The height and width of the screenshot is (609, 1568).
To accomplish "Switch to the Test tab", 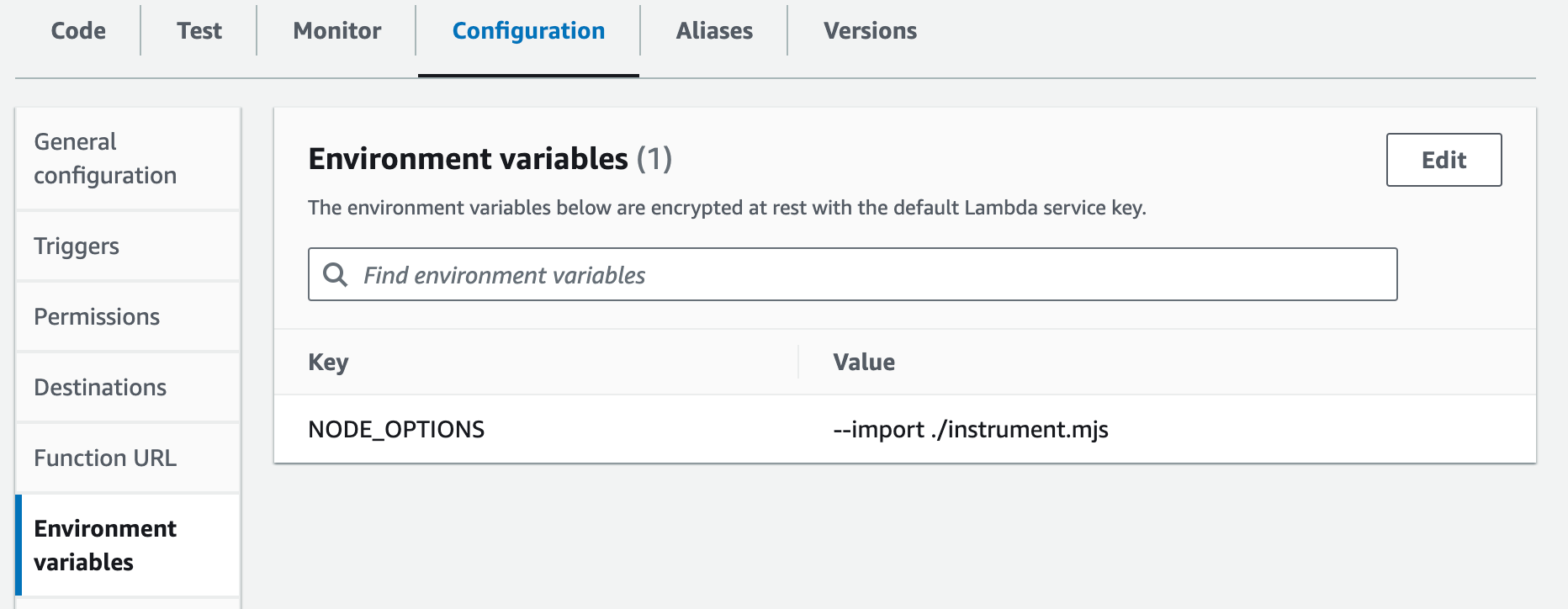I will [x=199, y=31].
